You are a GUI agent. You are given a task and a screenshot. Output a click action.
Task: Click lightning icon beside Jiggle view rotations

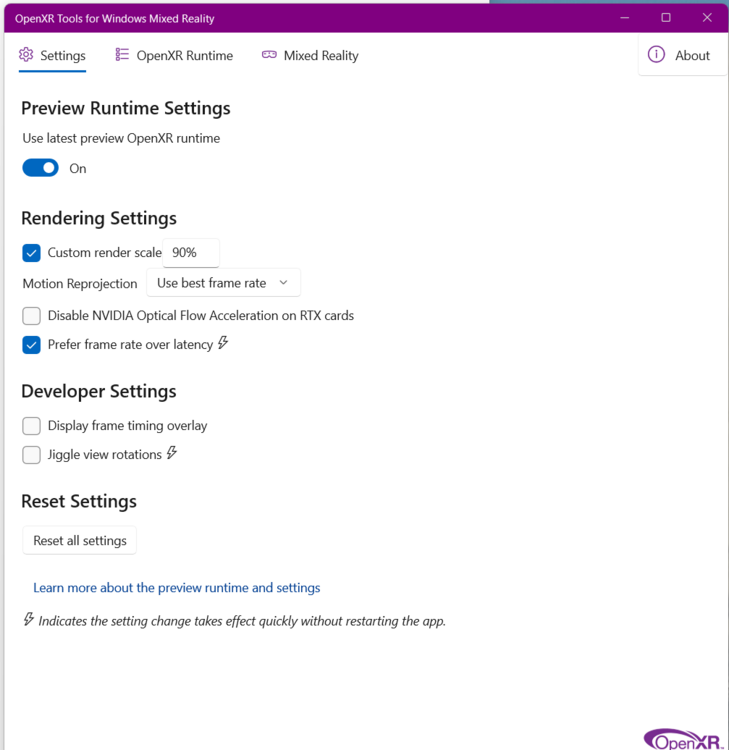point(172,452)
